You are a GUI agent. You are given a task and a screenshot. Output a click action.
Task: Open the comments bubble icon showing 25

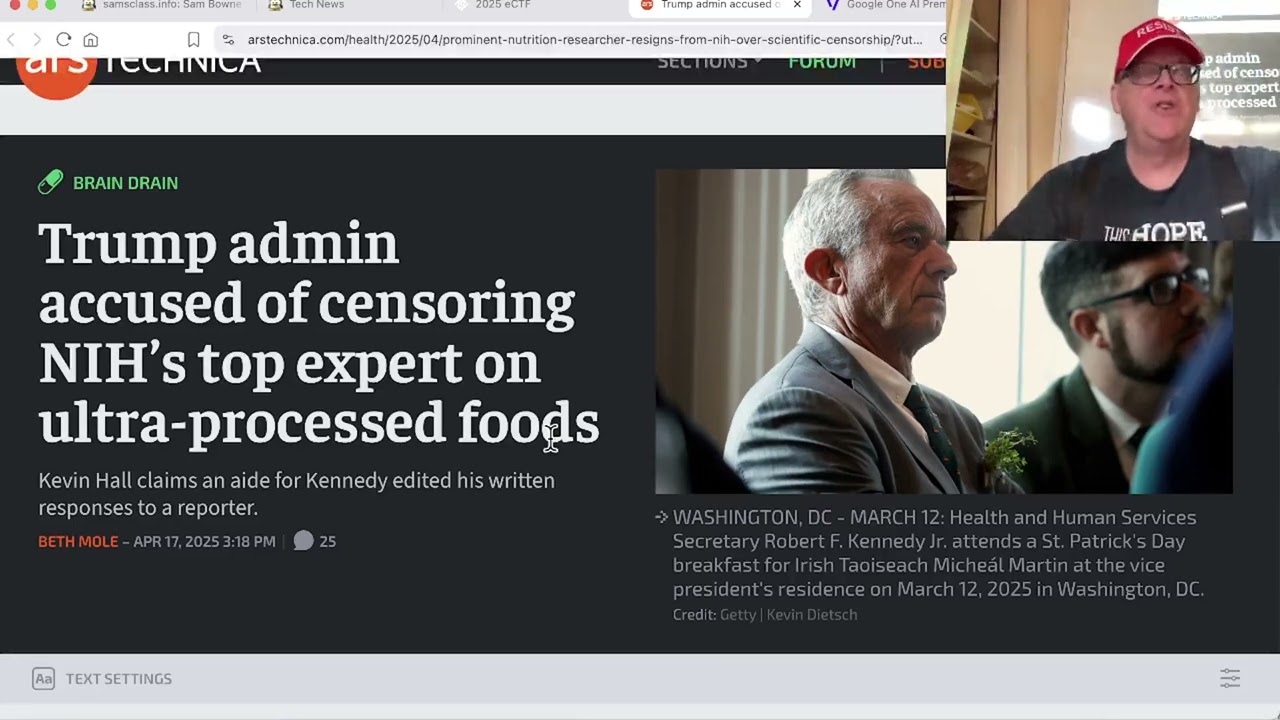(304, 541)
